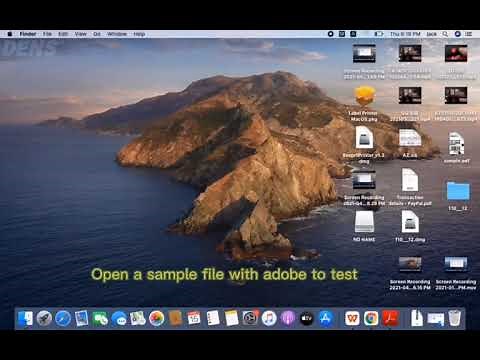Image resolution: width=480 pixels, height=360 pixels.
Task: Click the clock showing Thu time
Action: pos(405,34)
